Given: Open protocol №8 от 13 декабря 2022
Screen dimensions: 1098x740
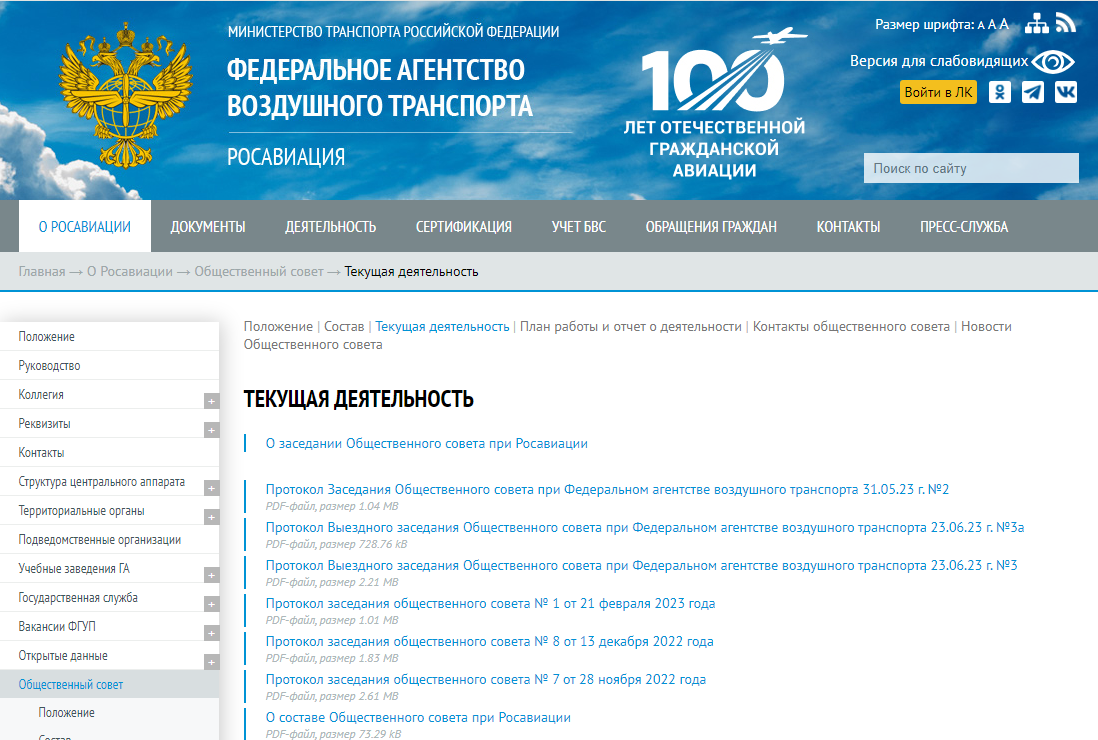Looking at the screenshot, I should click(489, 641).
